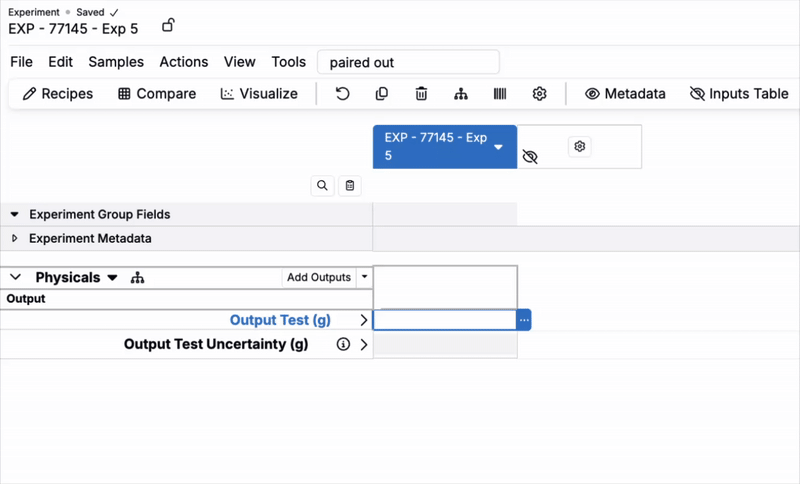Open the Physicals dropdown arrow
The image size is (800, 484).
112,277
